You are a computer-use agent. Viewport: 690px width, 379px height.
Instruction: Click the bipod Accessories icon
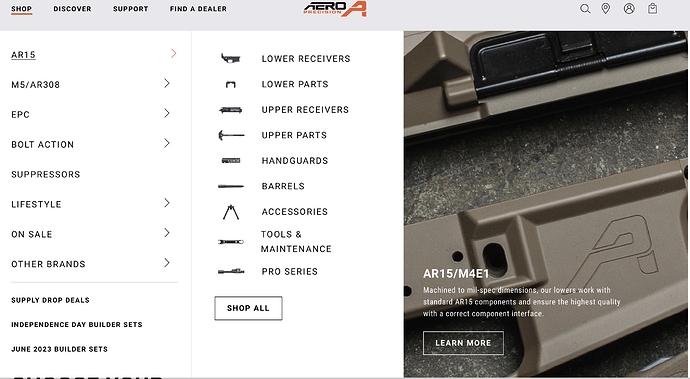coord(231,212)
